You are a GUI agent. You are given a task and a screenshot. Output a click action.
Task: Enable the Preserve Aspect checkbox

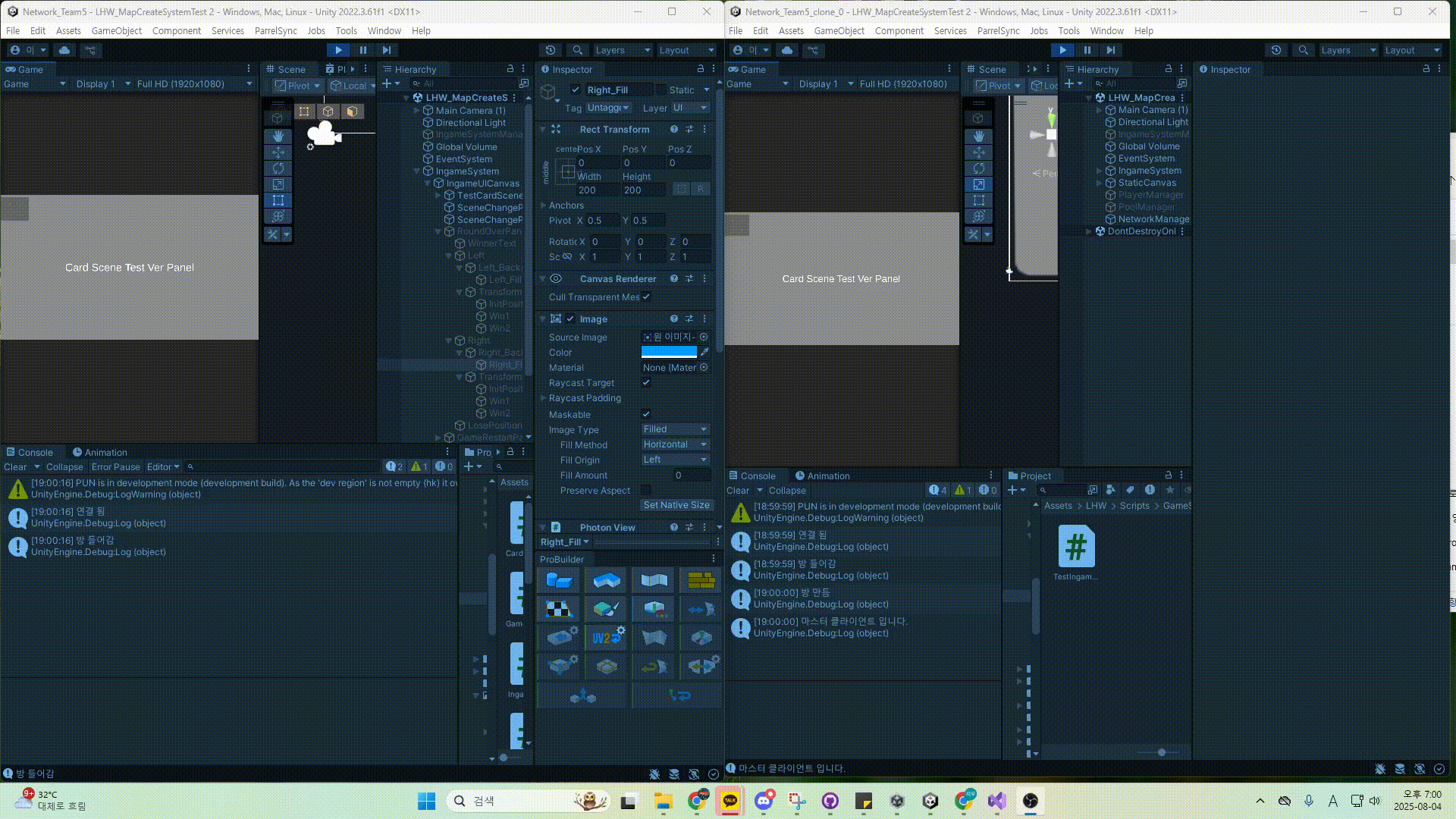pos(646,491)
